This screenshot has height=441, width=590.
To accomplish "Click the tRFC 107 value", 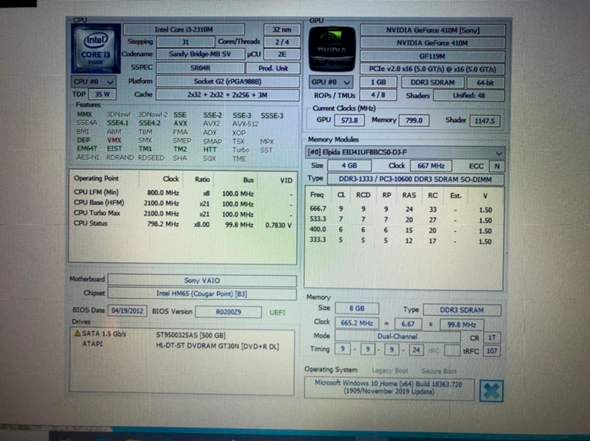I will pos(492,351).
